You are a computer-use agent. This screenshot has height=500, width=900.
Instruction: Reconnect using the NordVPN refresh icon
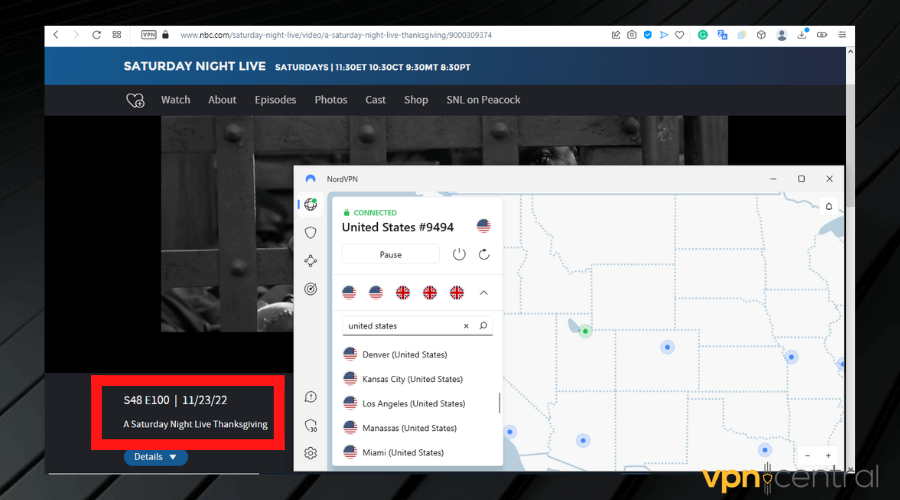tap(484, 254)
